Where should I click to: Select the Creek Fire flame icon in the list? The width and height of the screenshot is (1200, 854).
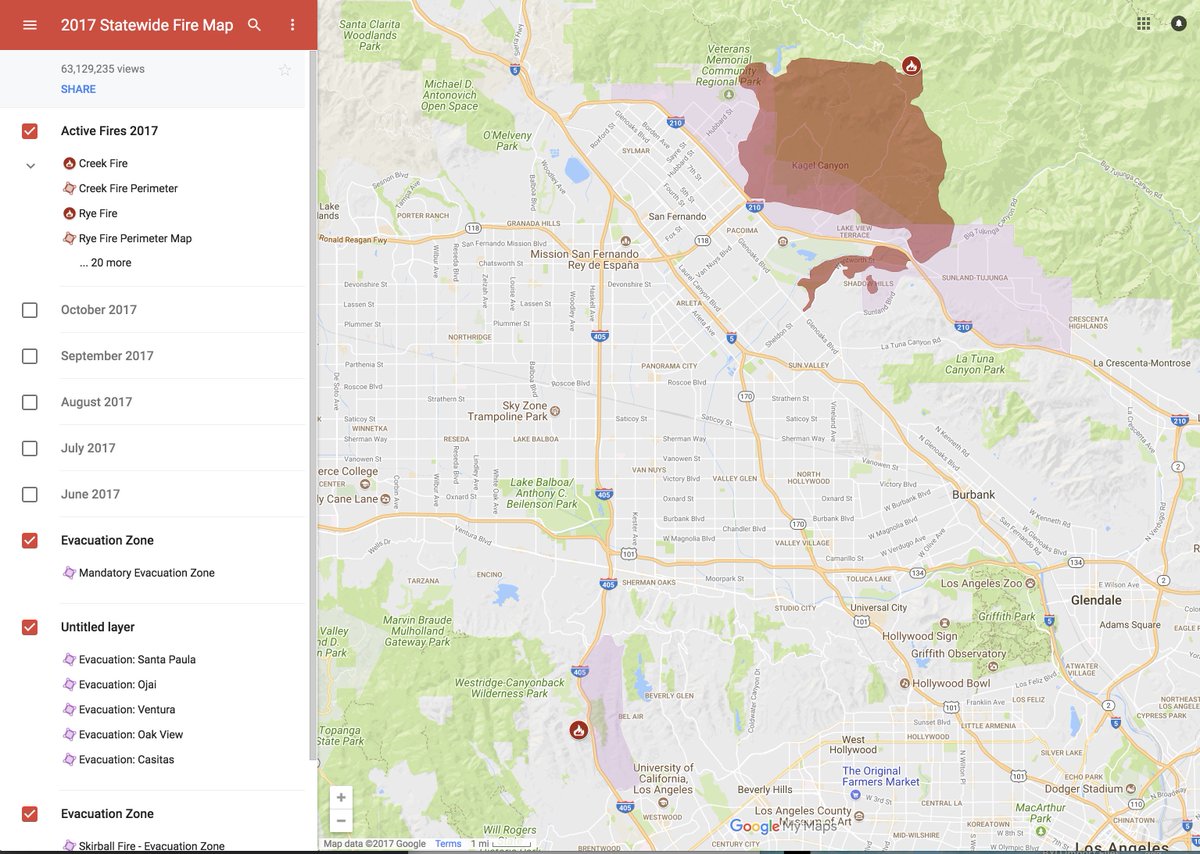click(x=69, y=163)
